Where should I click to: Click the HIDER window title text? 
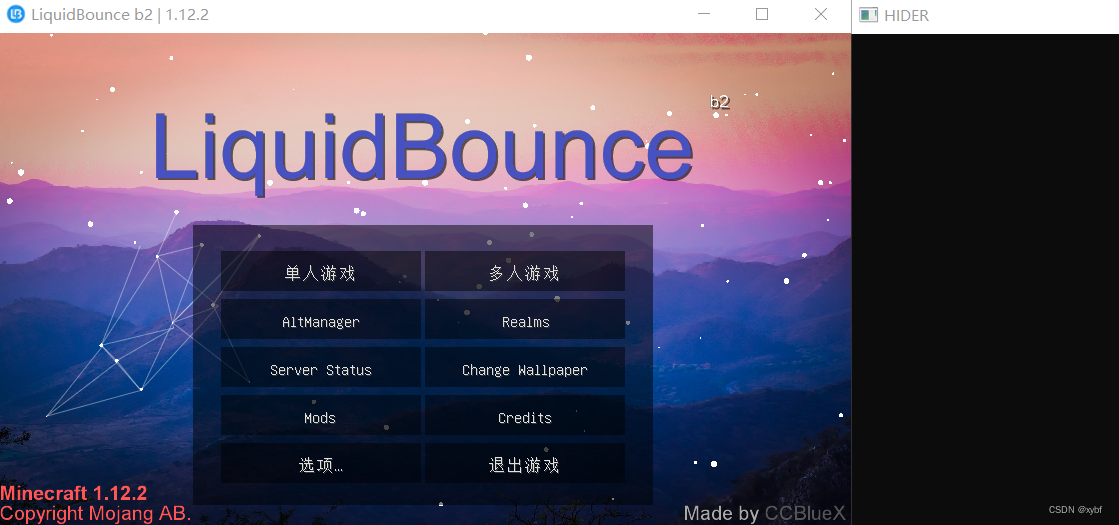(x=906, y=15)
